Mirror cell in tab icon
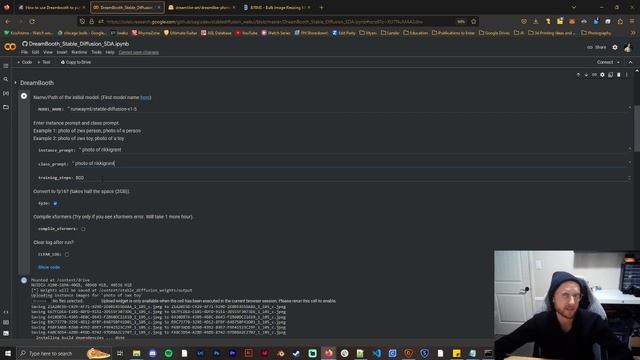The height and width of the screenshot is (360, 640). click(x=611, y=75)
